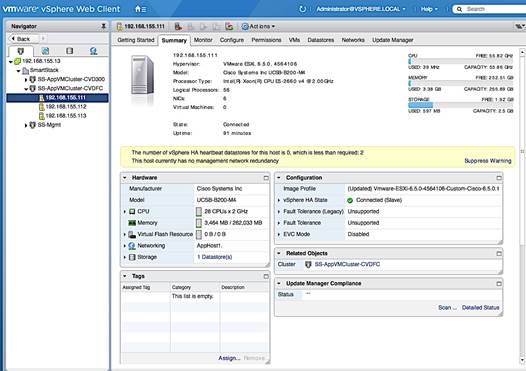Collapse the 192.168.155.13 vCenter tree node
This screenshot has height=371, width=526.
click(x=11, y=61)
